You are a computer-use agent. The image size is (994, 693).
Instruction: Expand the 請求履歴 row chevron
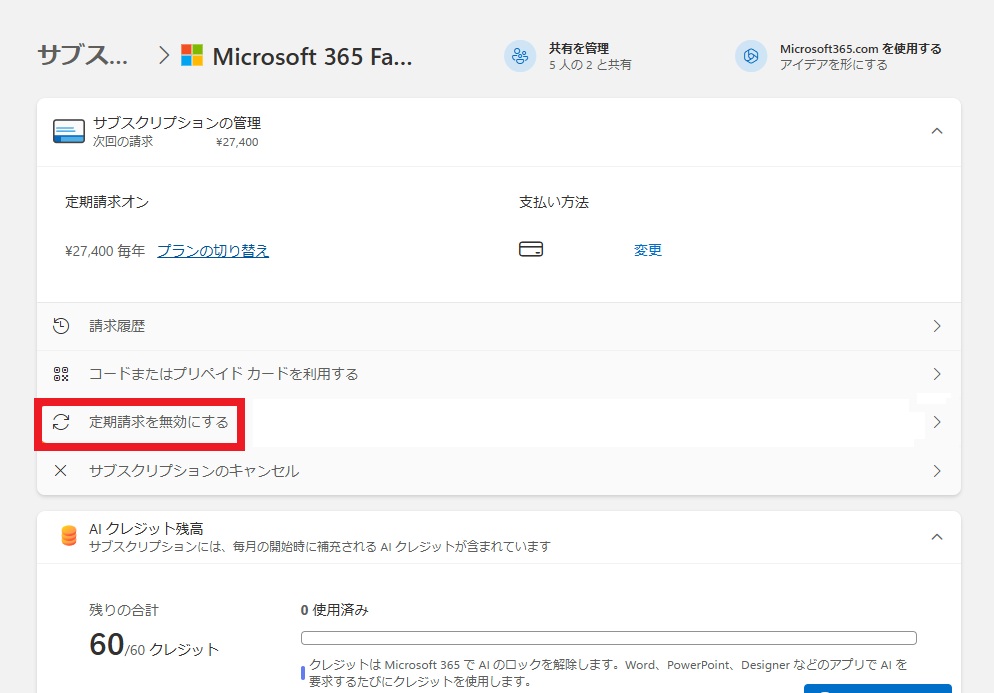(936, 326)
